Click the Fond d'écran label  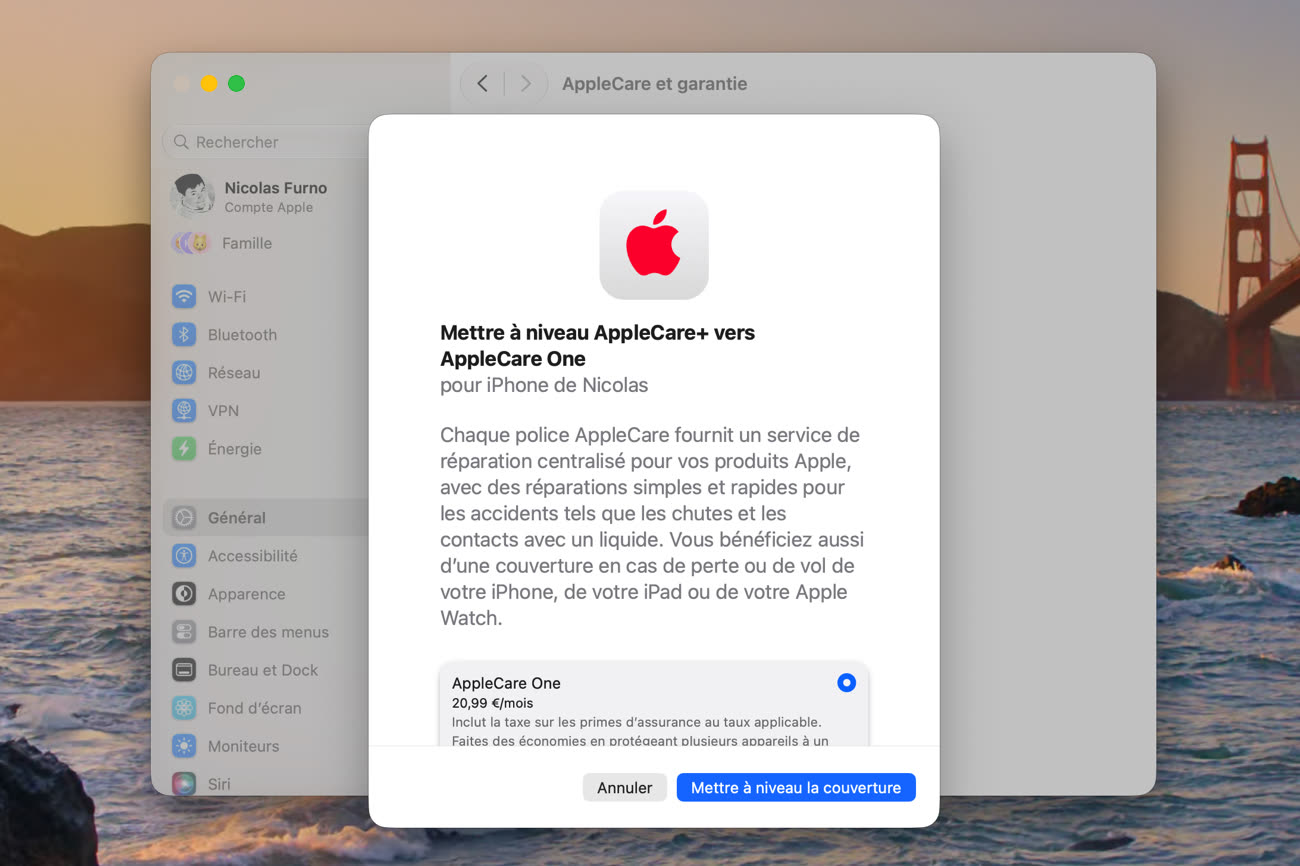click(x=255, y=708)
